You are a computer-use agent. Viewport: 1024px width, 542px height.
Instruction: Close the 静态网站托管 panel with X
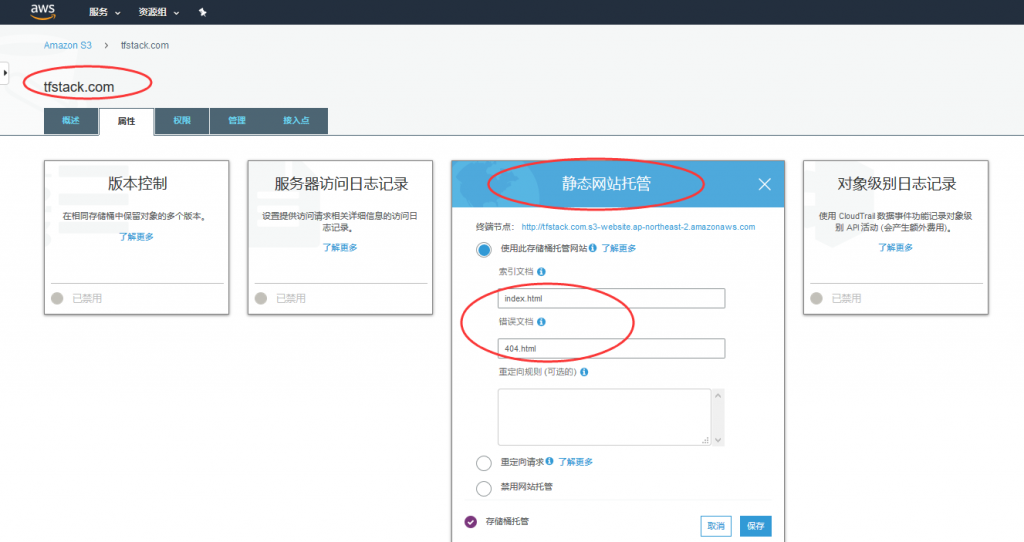[765, 185]
